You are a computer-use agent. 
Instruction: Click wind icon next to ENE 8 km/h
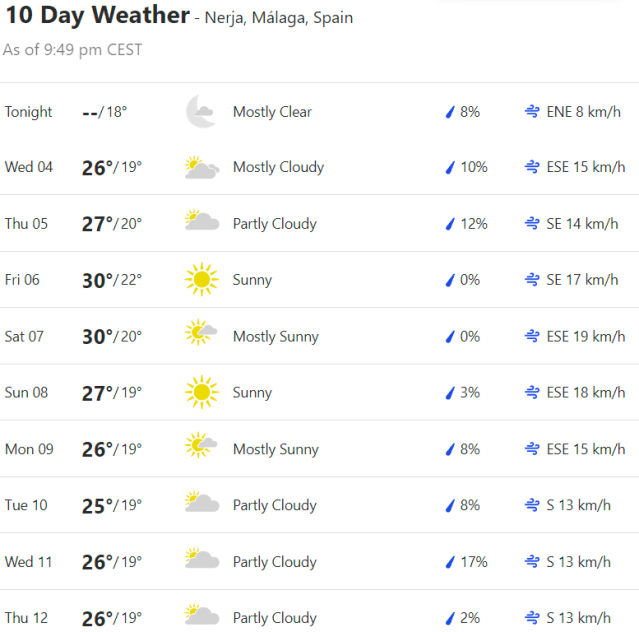pyautogui.click(x=533, y=112)
